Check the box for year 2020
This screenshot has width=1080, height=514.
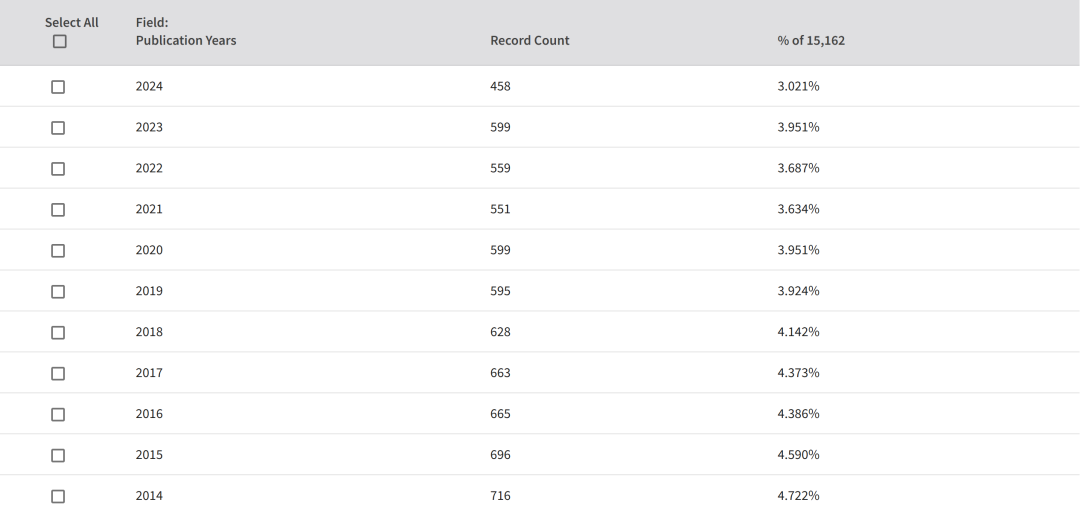58,251
